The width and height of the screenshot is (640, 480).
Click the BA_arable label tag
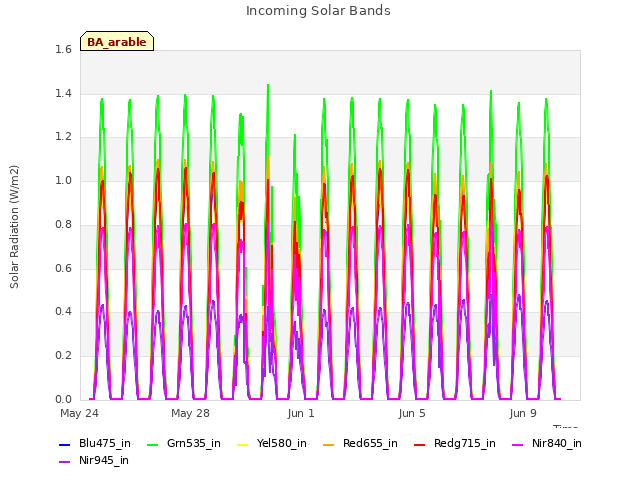tap(117, 41)
